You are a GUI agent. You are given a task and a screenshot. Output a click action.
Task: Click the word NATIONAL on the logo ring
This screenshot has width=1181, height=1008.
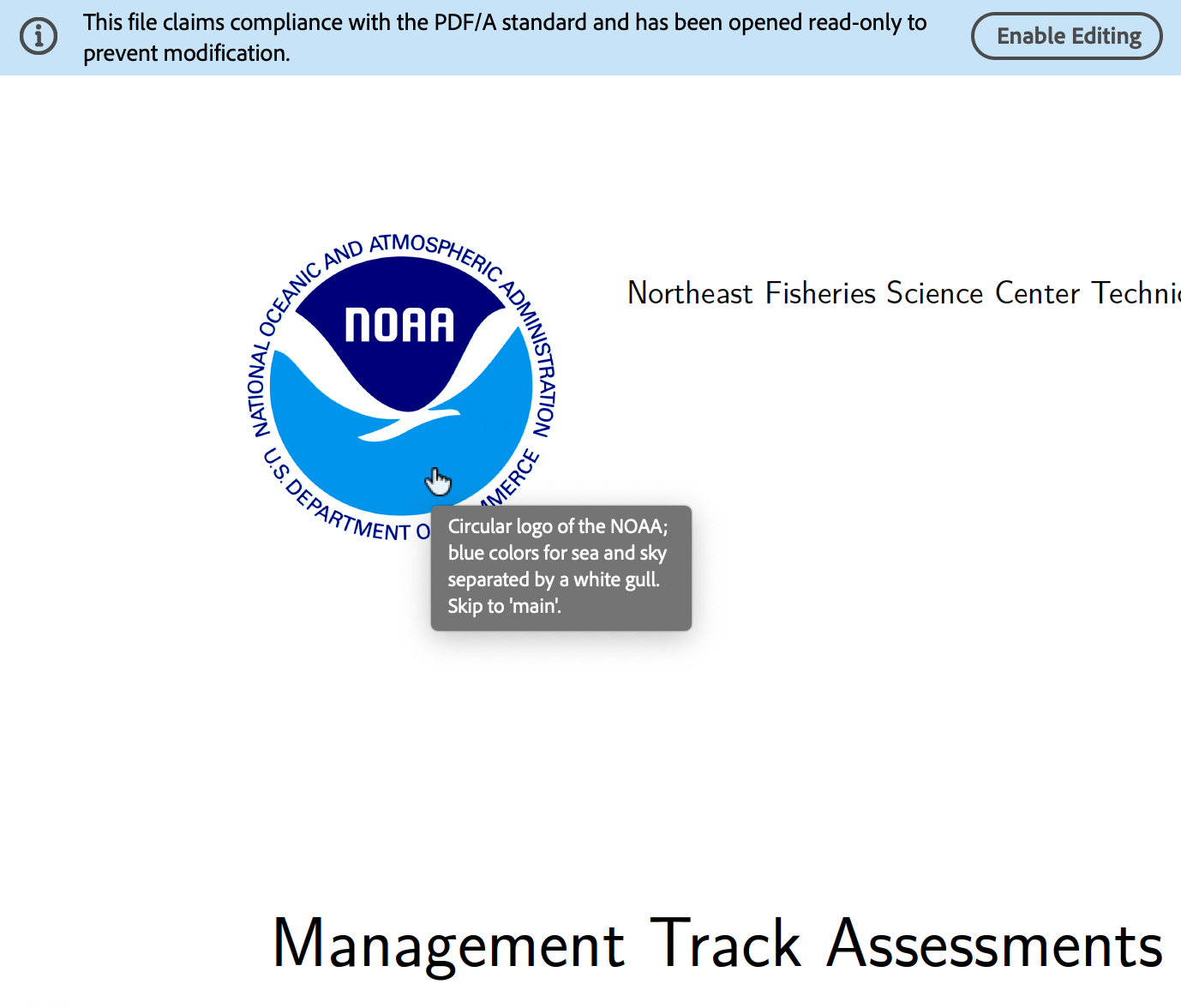pyautogui.click(x=261, y=390)
